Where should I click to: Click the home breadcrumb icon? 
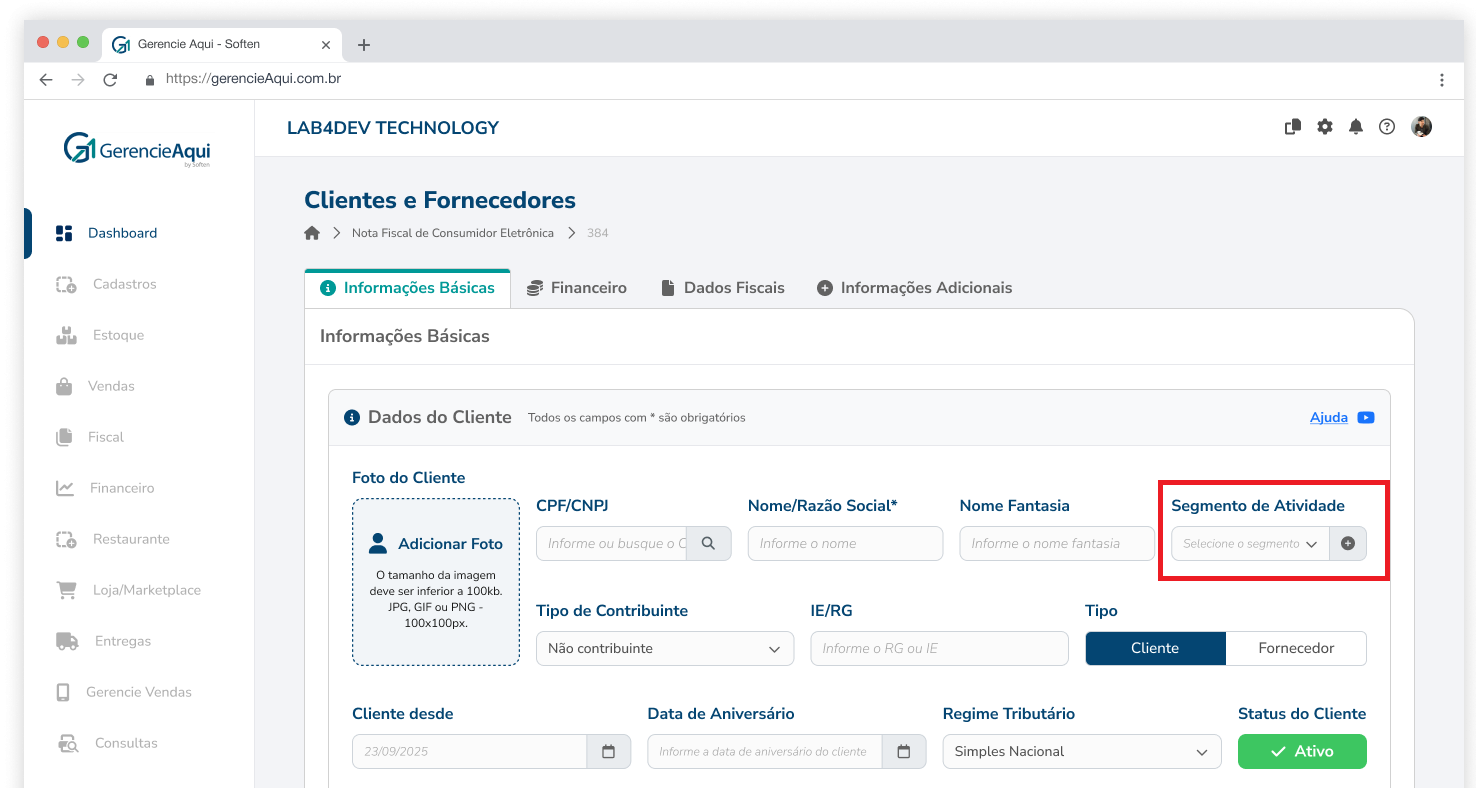coord(312,233)
